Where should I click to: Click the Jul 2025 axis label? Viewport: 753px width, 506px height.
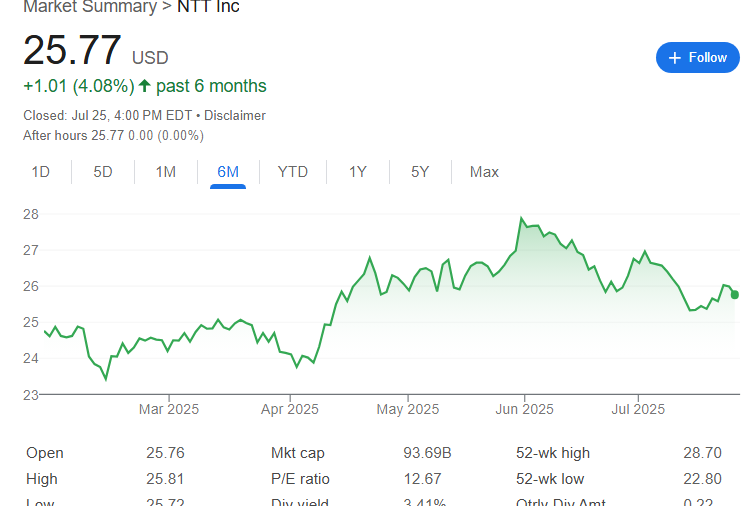(638, 409)
